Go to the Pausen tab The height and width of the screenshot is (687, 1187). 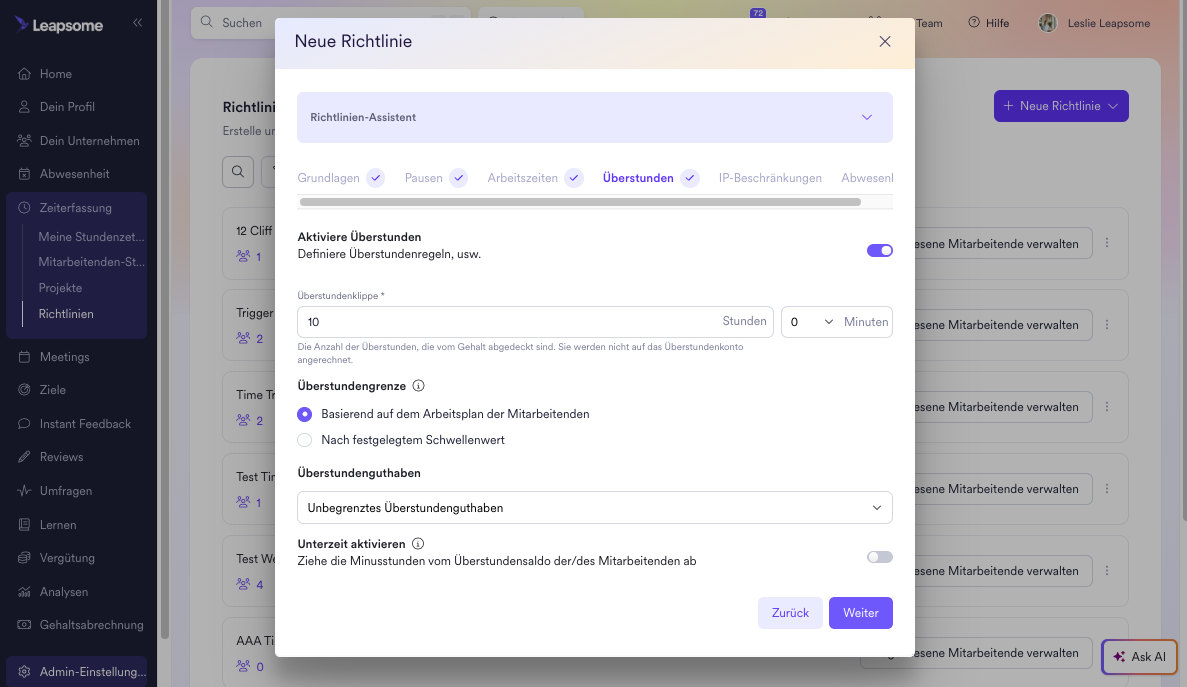(423, 178)
